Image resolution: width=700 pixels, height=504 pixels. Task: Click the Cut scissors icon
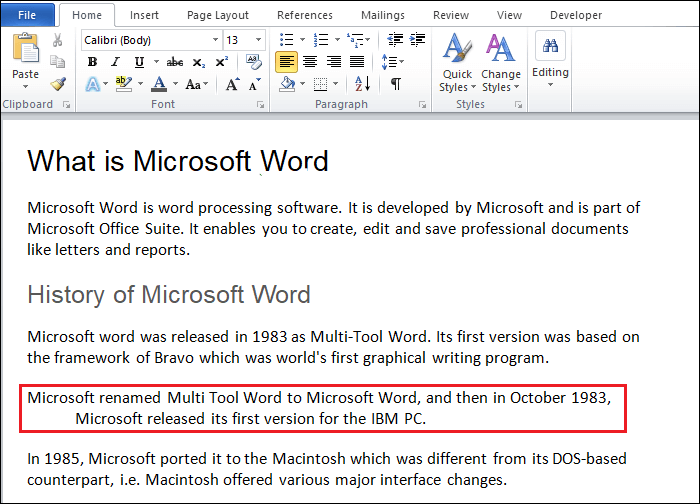57,40
